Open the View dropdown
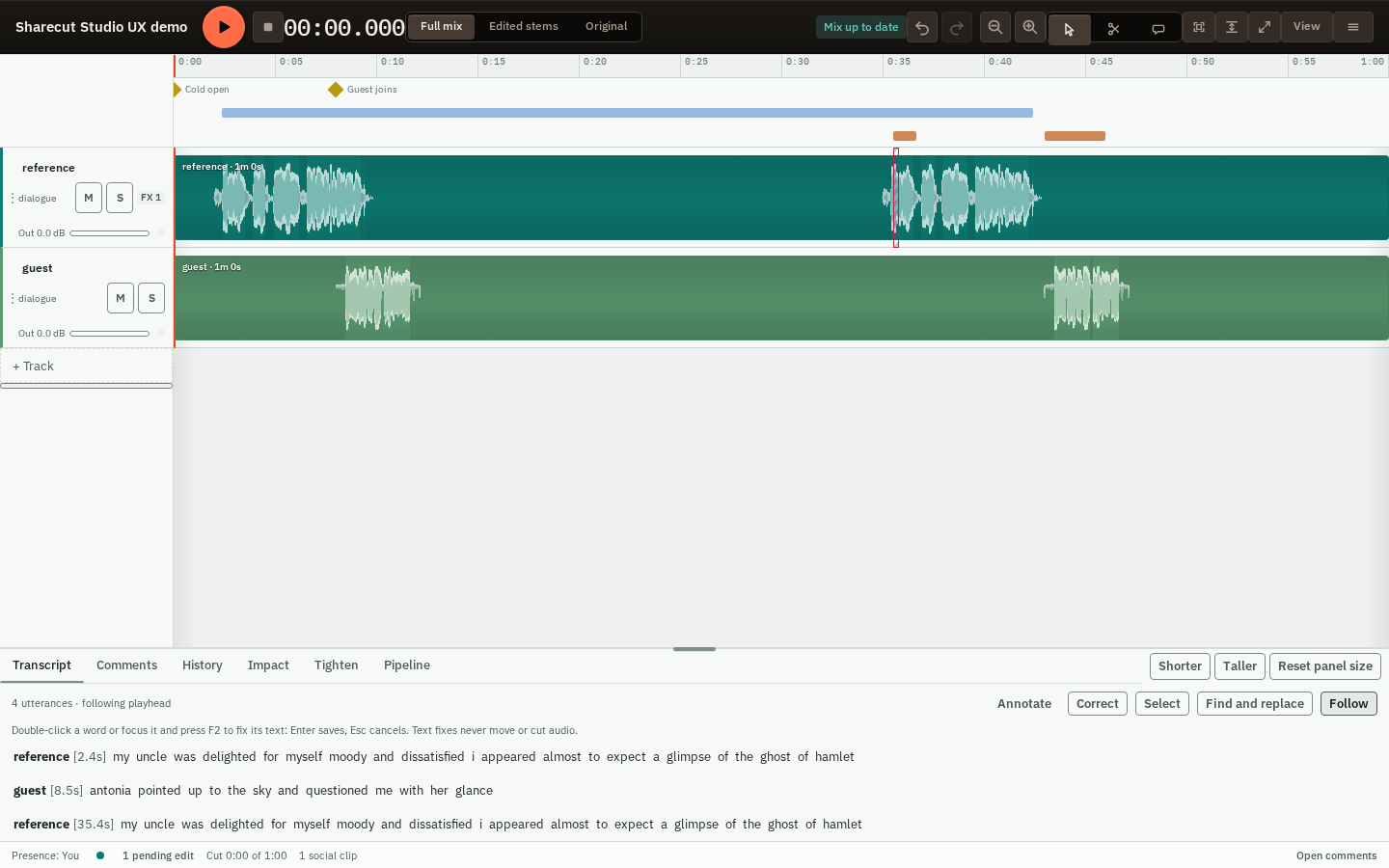The image size is (1389, 868). click(1307, 27)
